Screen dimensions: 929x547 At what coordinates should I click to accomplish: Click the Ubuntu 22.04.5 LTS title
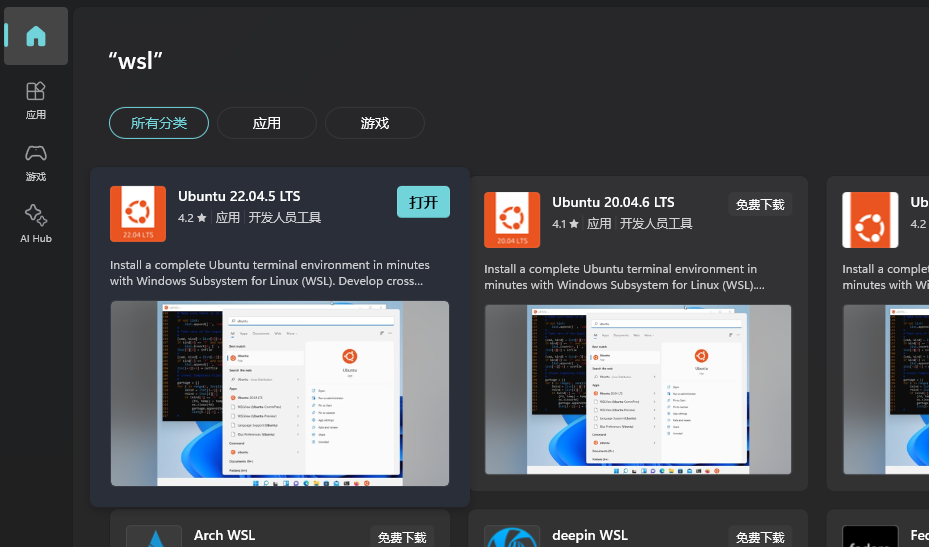point(239,196)
